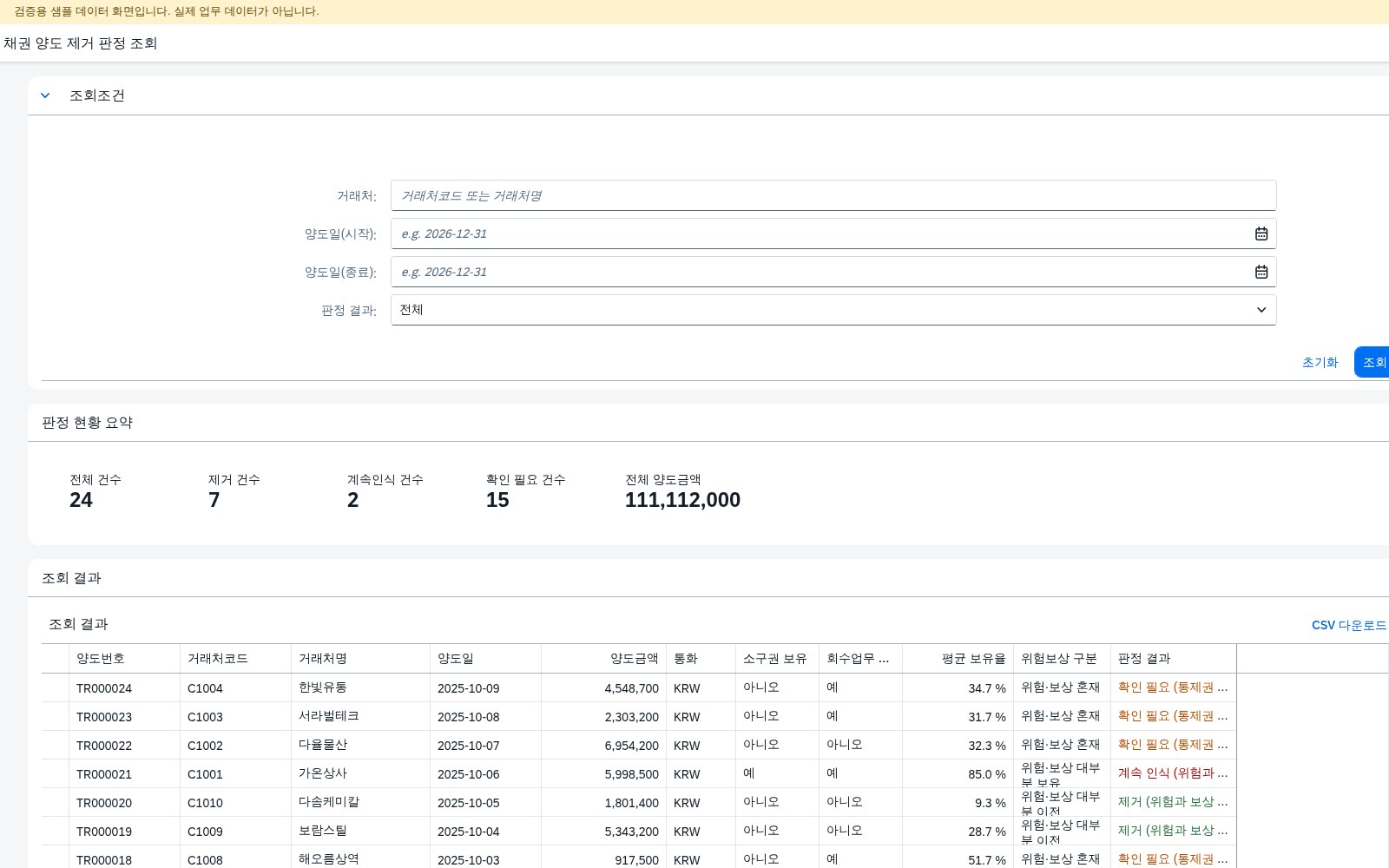Image resolution: width=1389 pixels, height=868 pixels.
Task: Click customer name 보람스틸
Action: [x=323, y=830]
